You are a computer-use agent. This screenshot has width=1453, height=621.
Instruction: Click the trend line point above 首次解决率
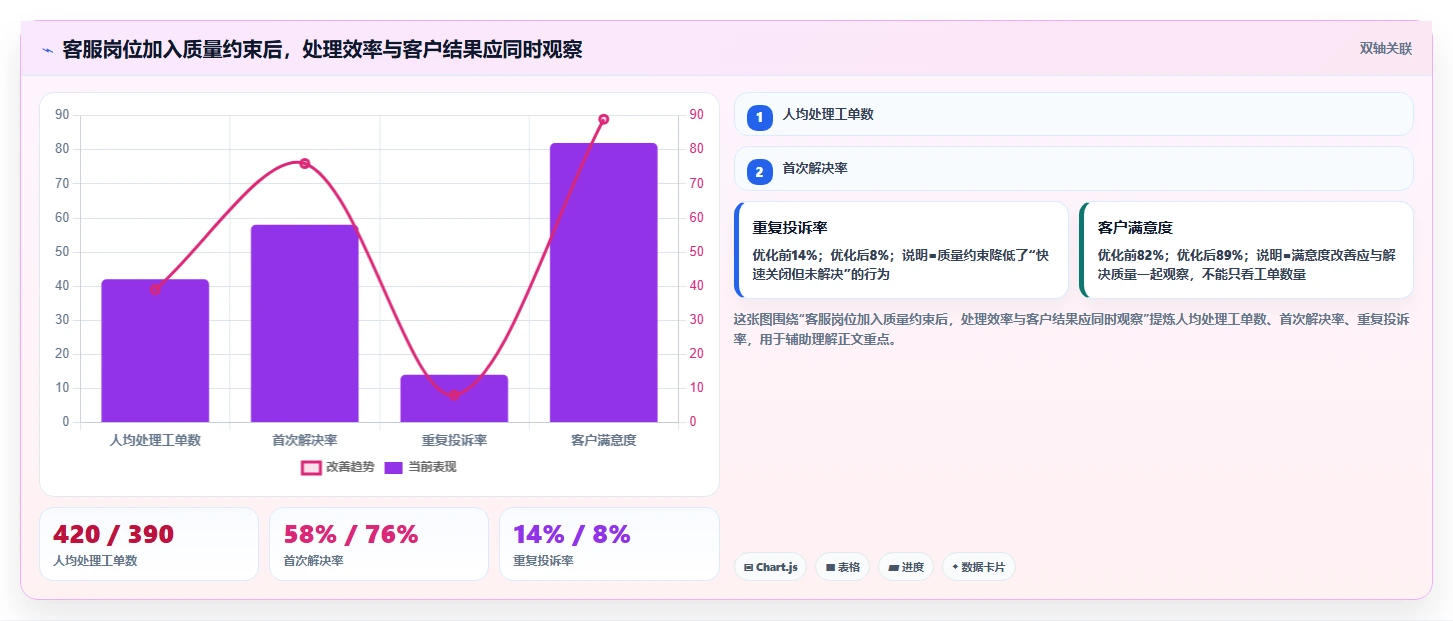click(304, 163)
